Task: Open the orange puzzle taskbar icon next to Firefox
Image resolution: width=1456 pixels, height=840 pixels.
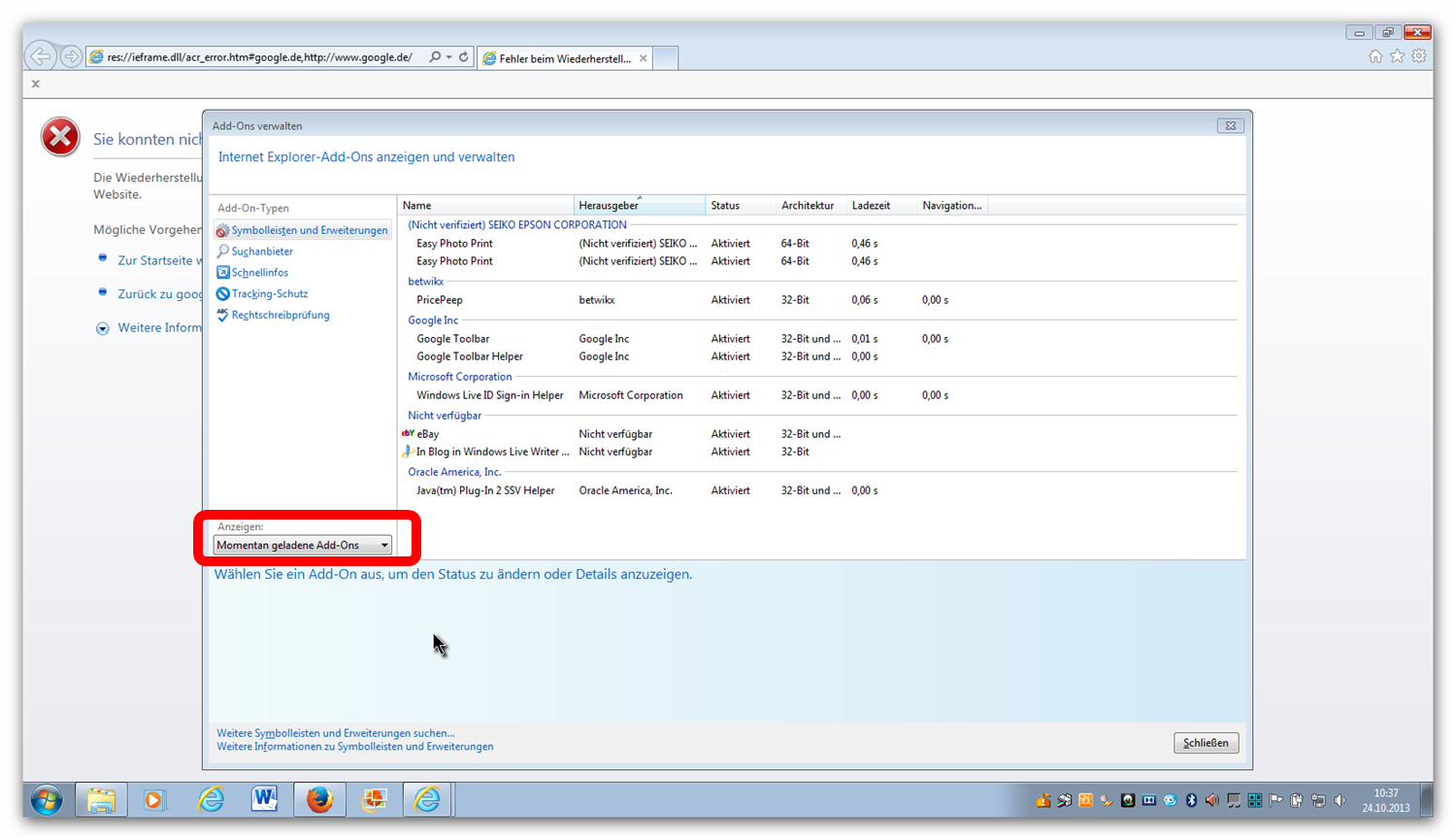Action: click(374, 800)
